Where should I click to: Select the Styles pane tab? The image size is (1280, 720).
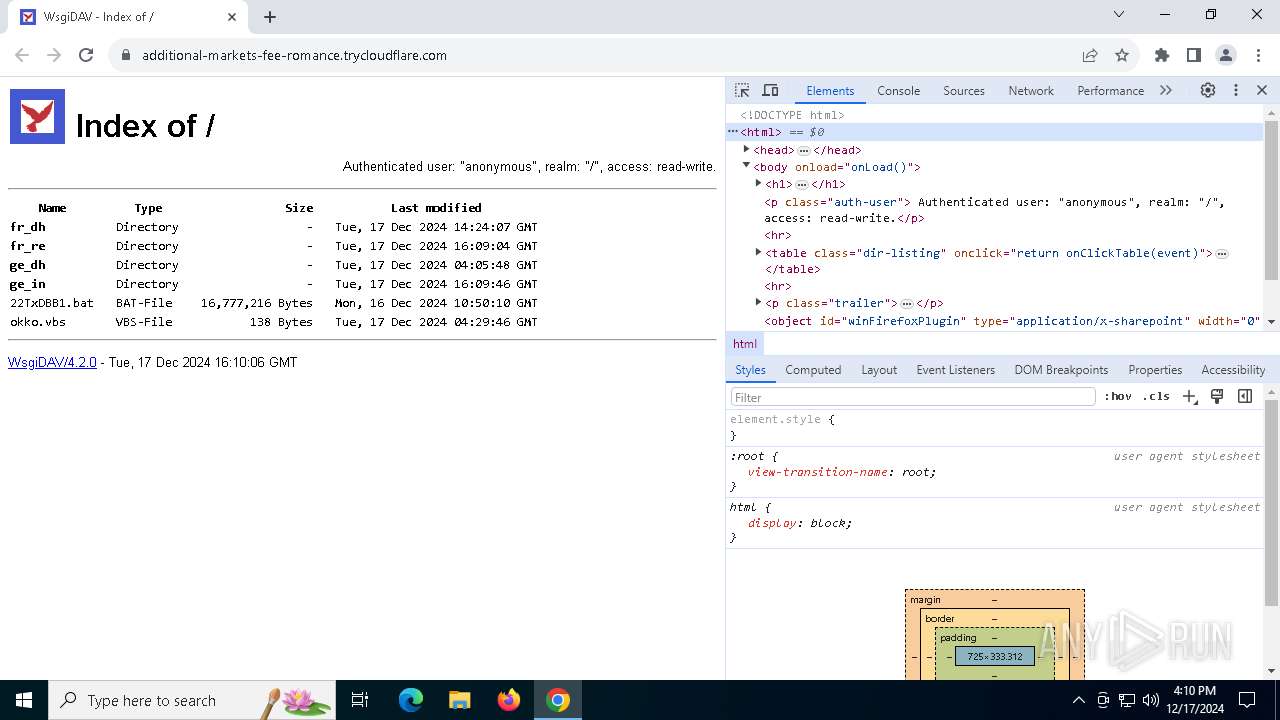click(750, 369)
